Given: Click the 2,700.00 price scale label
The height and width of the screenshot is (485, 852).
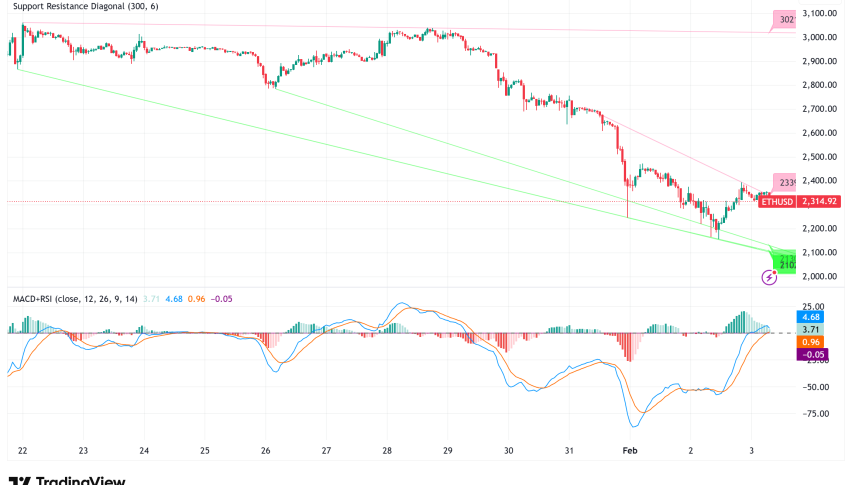Looking at the screenshot, I should 820,109.
